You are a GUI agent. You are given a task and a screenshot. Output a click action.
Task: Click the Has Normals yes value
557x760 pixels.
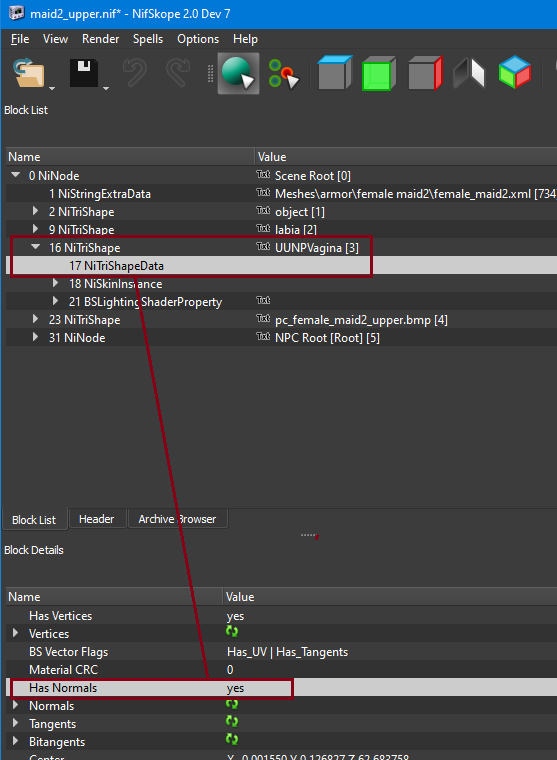point(235,688)
